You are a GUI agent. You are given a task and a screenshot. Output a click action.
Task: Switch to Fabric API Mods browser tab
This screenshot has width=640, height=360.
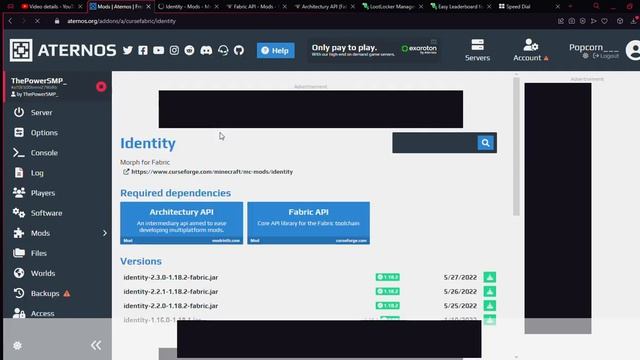(256, 7)
